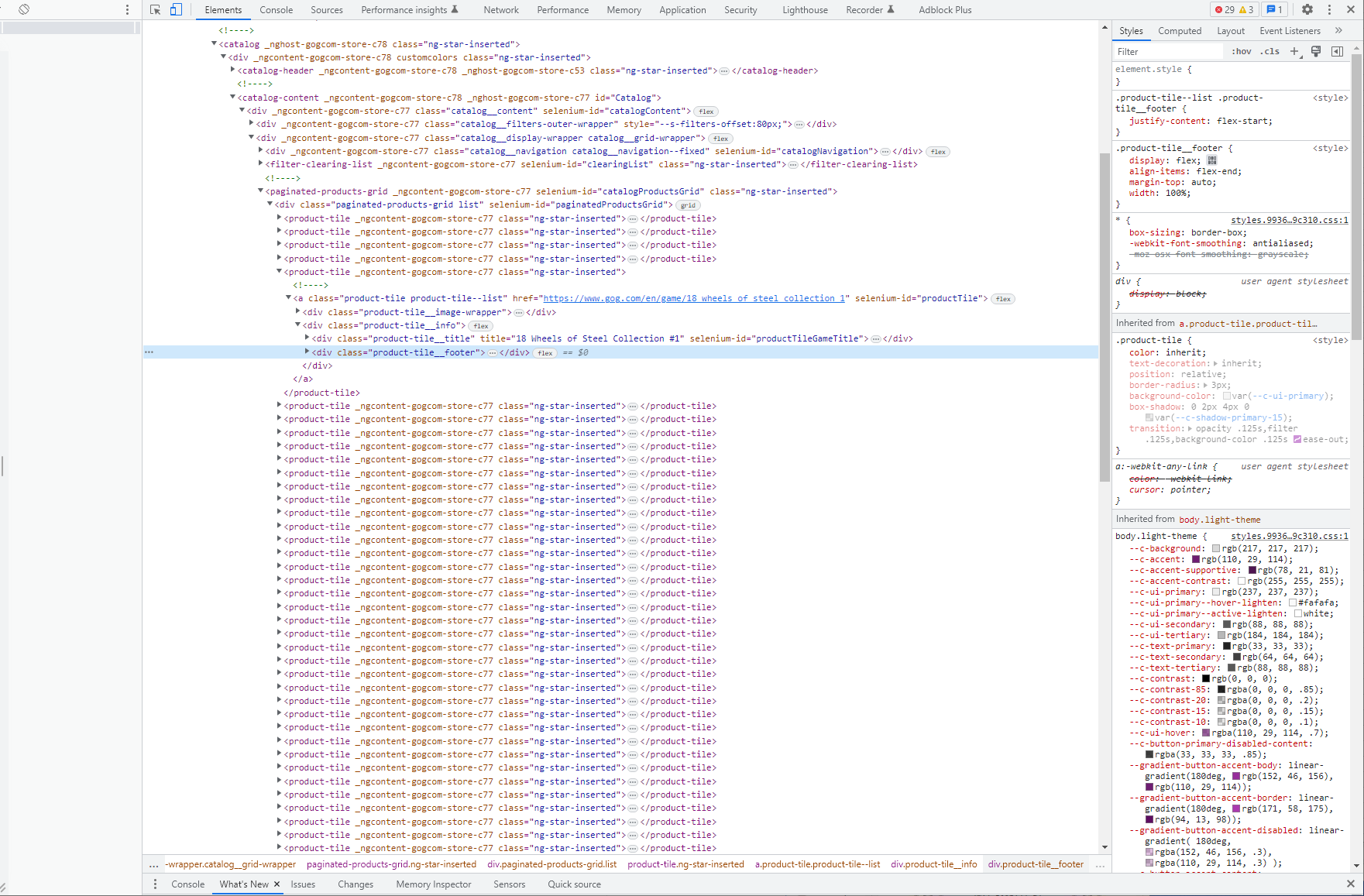Focus the Styles Filter input field
The width and height of the screenshot is (1364, 896).
tap(1168, 52)
